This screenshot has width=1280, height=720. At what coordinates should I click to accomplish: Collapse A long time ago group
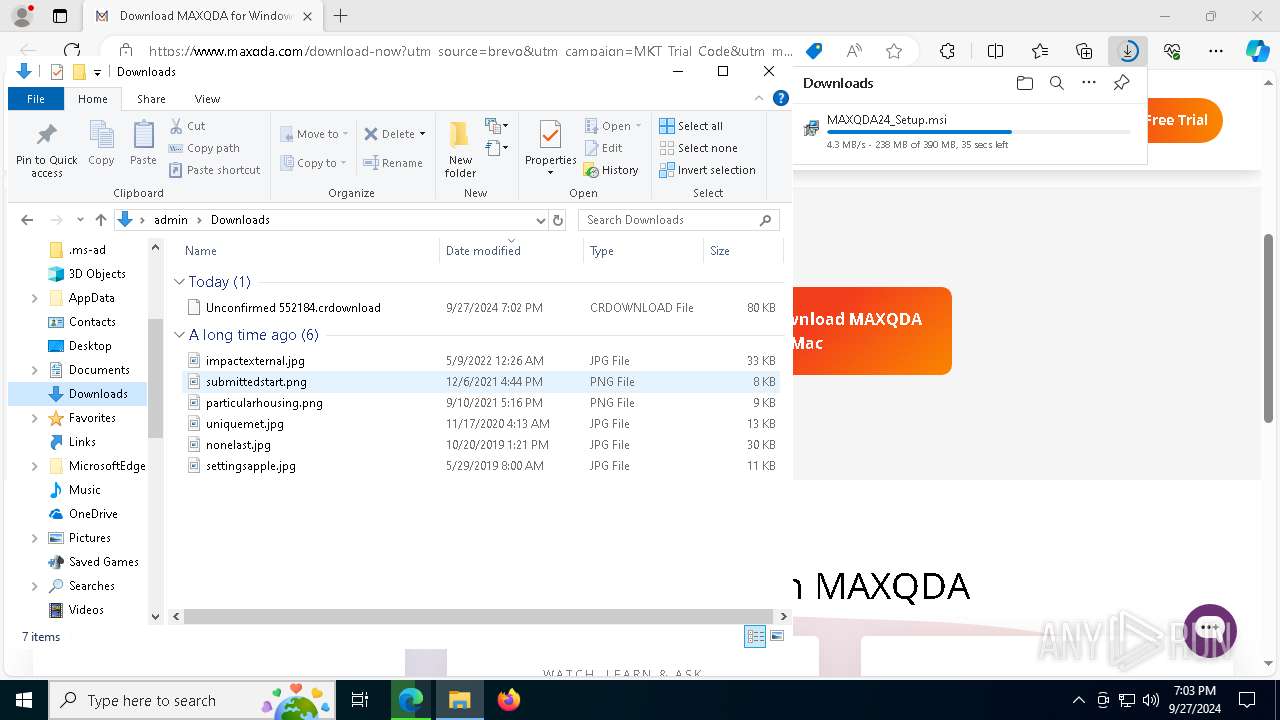click(179, 335)
